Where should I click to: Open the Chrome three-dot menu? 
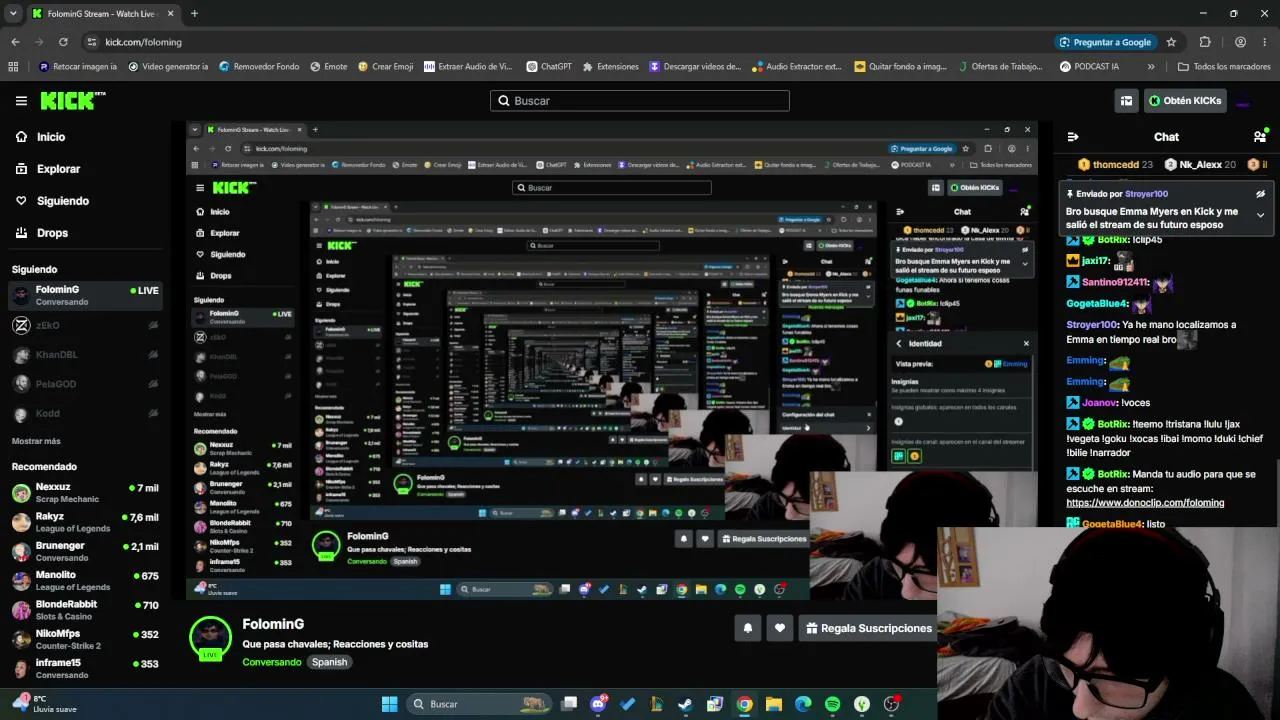click(x=1264, y=42)
